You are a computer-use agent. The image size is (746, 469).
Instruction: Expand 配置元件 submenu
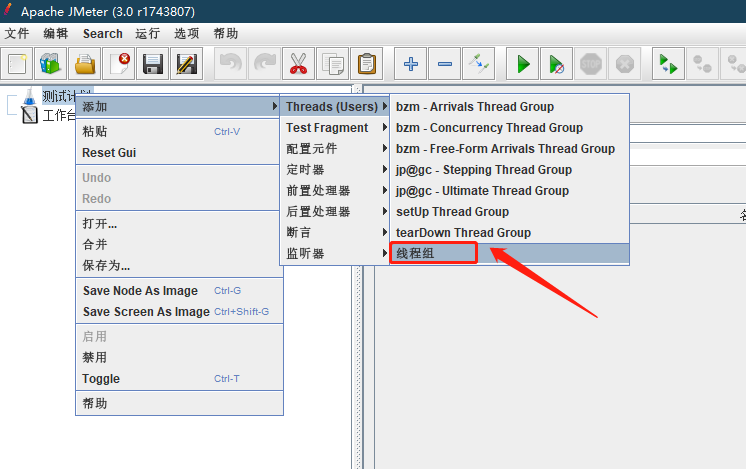click(334, 148)
